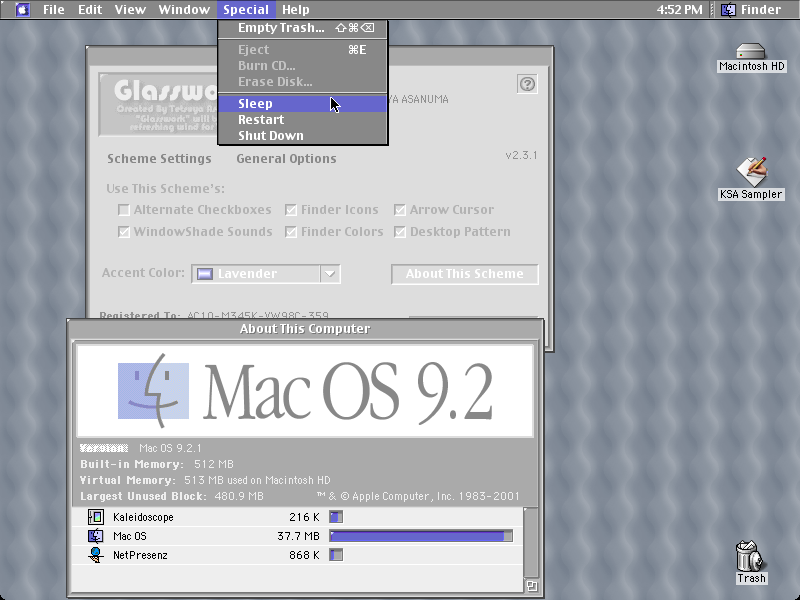The height and width of the screenshot is (600, 800).
Task: Choose Restart in the Special menu
Action: point(303,119)
